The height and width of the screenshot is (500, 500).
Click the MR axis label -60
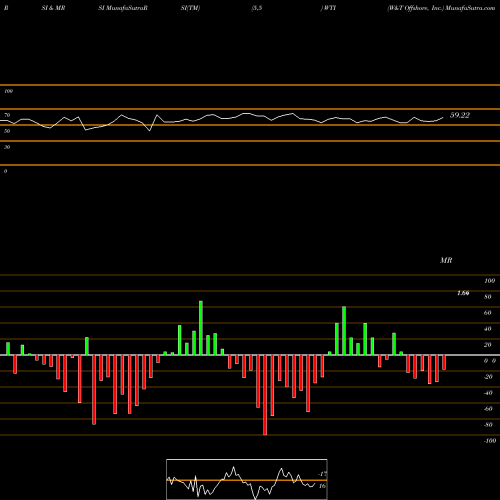pyautogui.click(x=488, y=409)
